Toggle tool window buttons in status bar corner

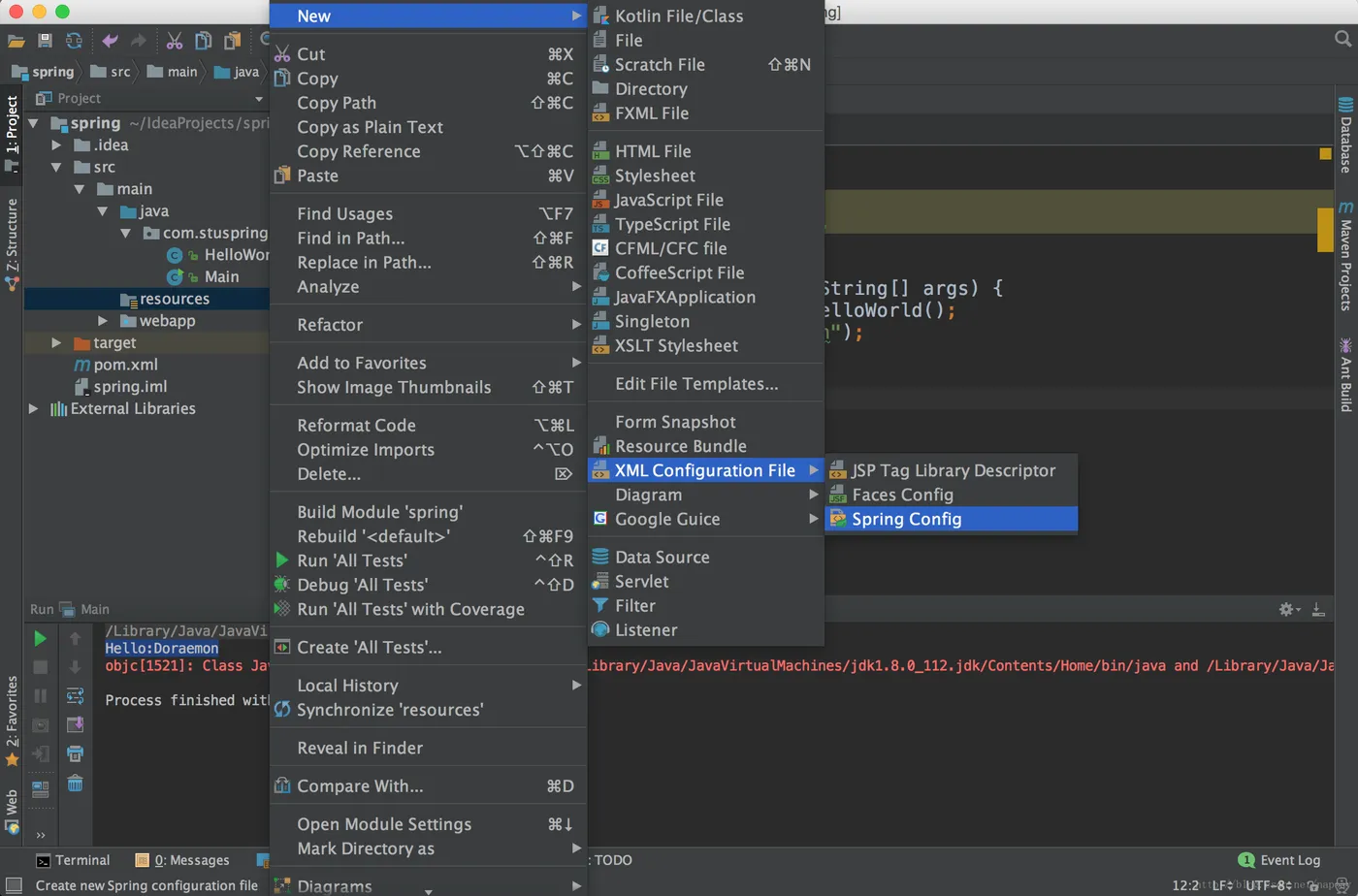14,885
